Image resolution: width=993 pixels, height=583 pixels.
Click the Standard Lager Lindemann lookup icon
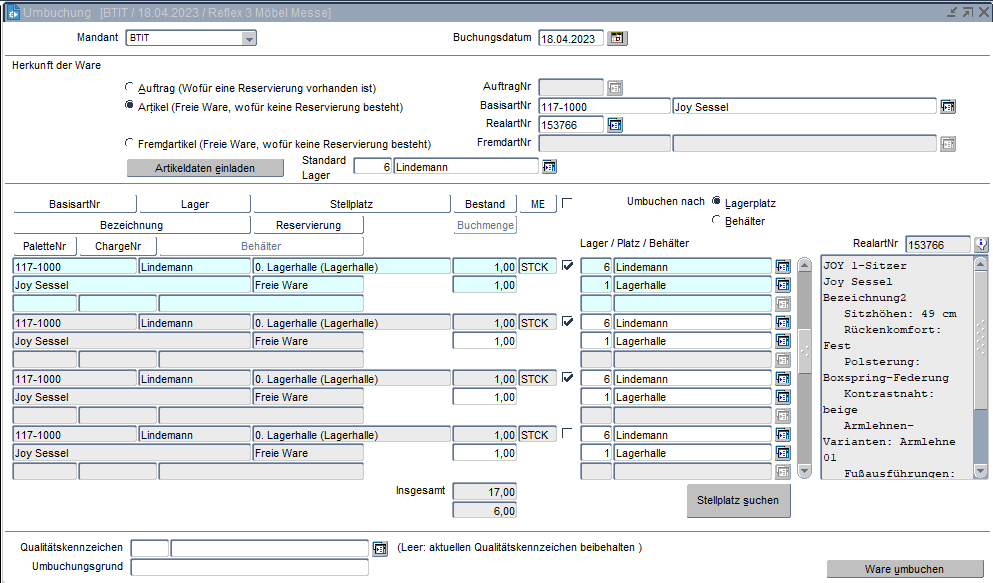click(x=549, y=167)
